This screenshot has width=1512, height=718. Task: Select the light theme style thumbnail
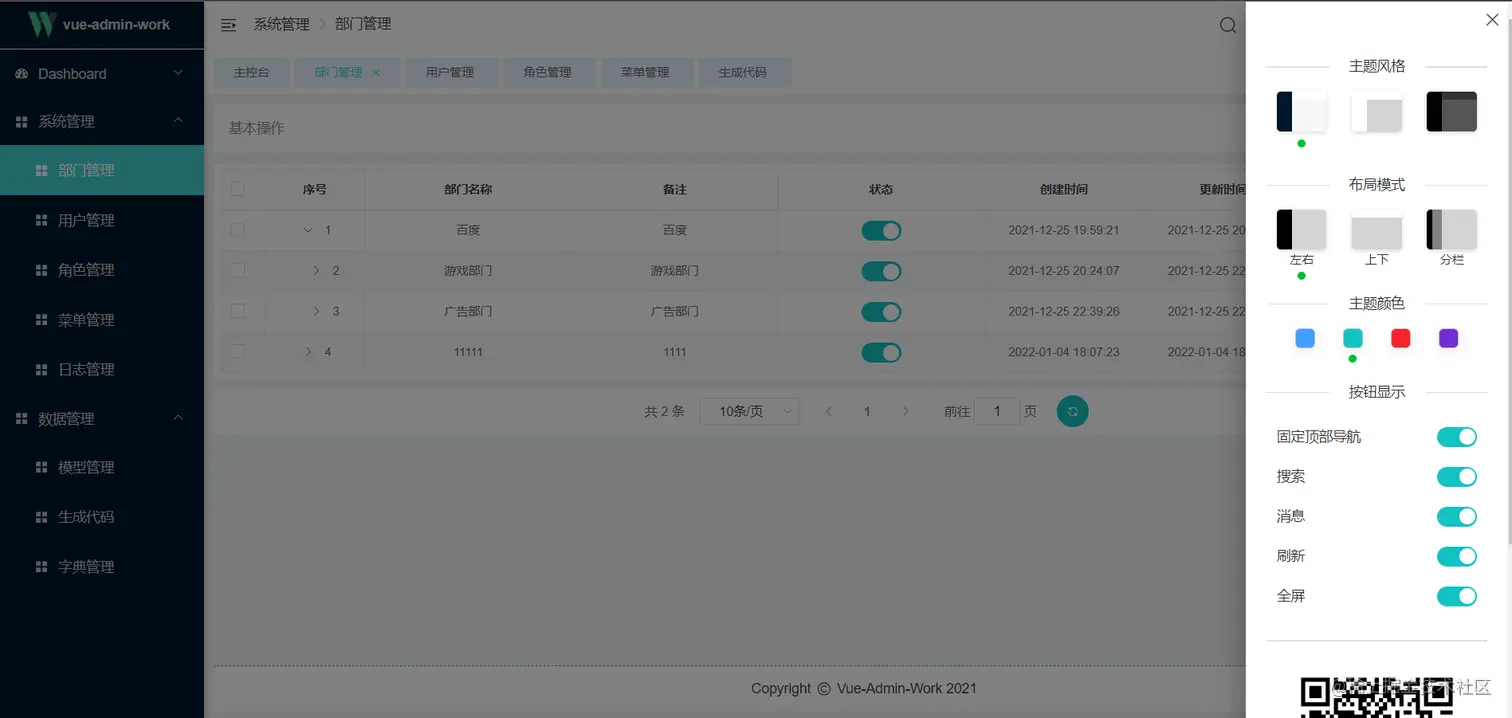[x=1377, y=111]
